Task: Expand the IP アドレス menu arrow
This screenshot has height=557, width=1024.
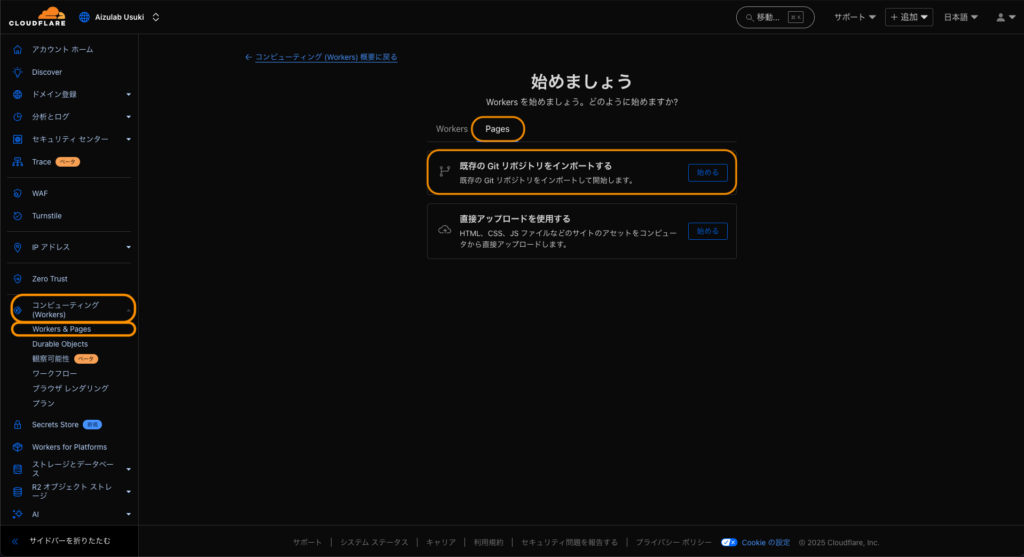Action: (128, 247)
